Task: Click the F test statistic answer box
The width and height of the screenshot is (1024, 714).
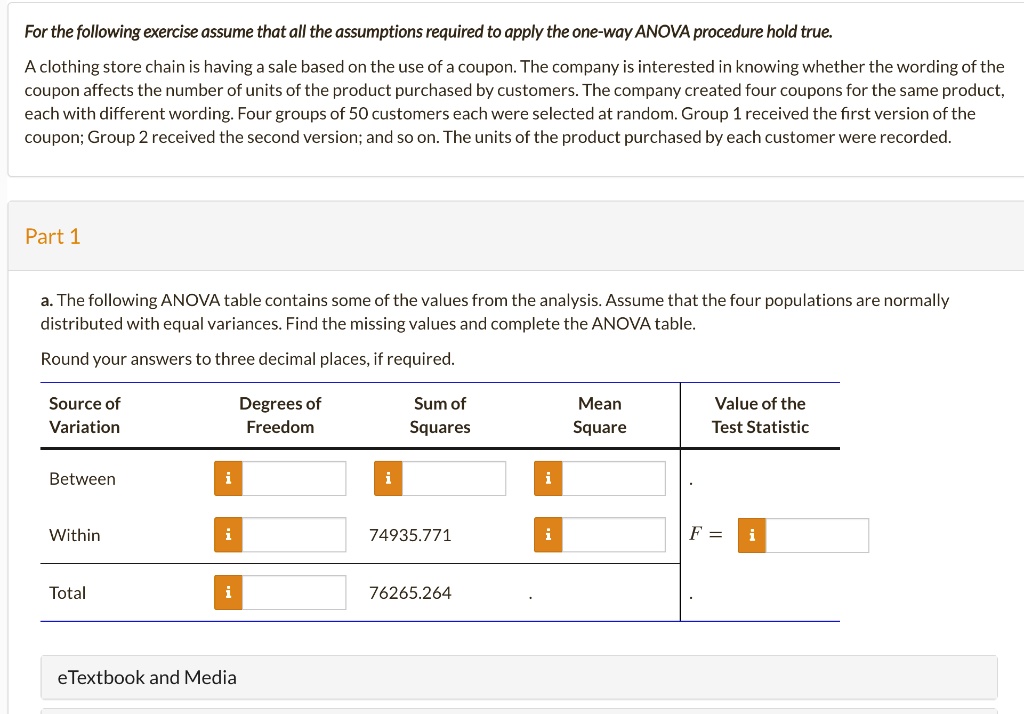Action: point(817,535)
